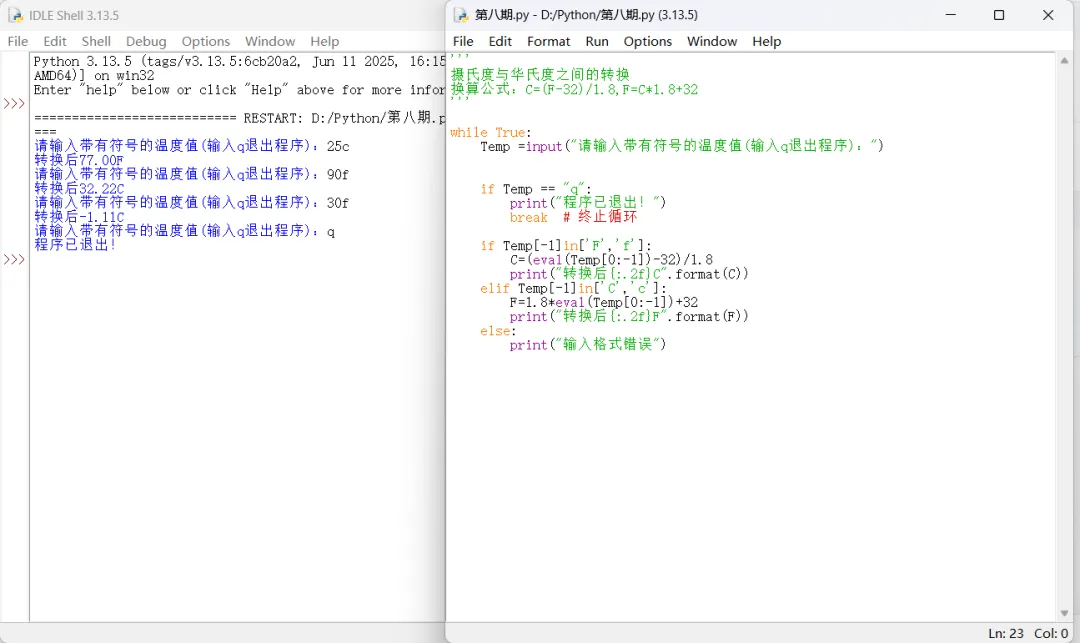Open the File menu in IDLE Shell
This screenshot has width=1080, height=643.
[x=18, y=41]
